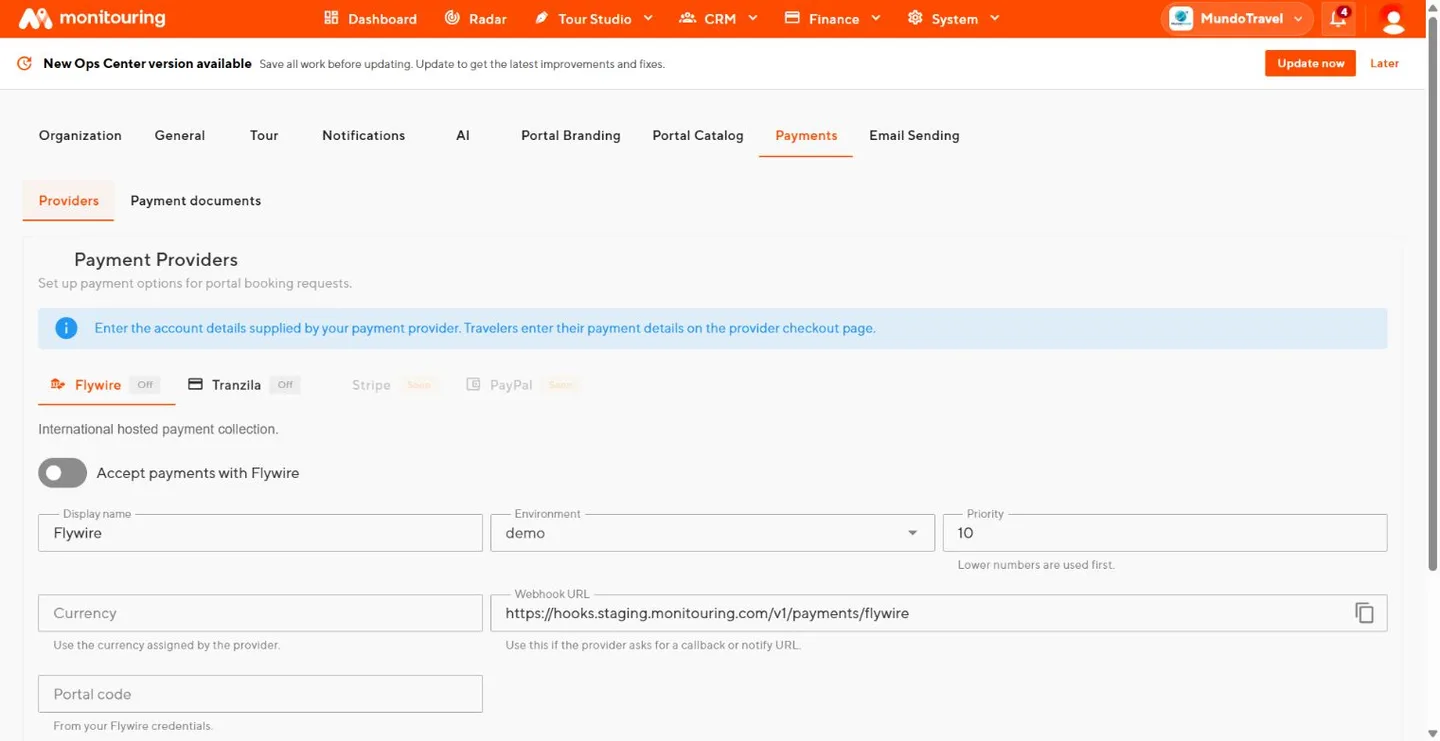Expand the Tour Studio menu chevron

[648, 18]
